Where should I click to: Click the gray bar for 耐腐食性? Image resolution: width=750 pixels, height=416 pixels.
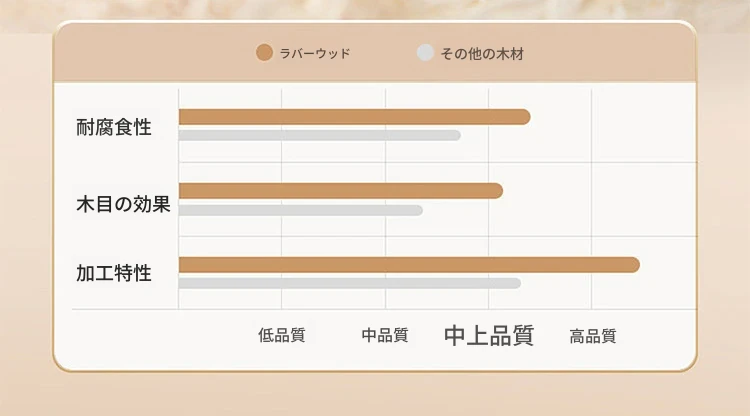320,135
